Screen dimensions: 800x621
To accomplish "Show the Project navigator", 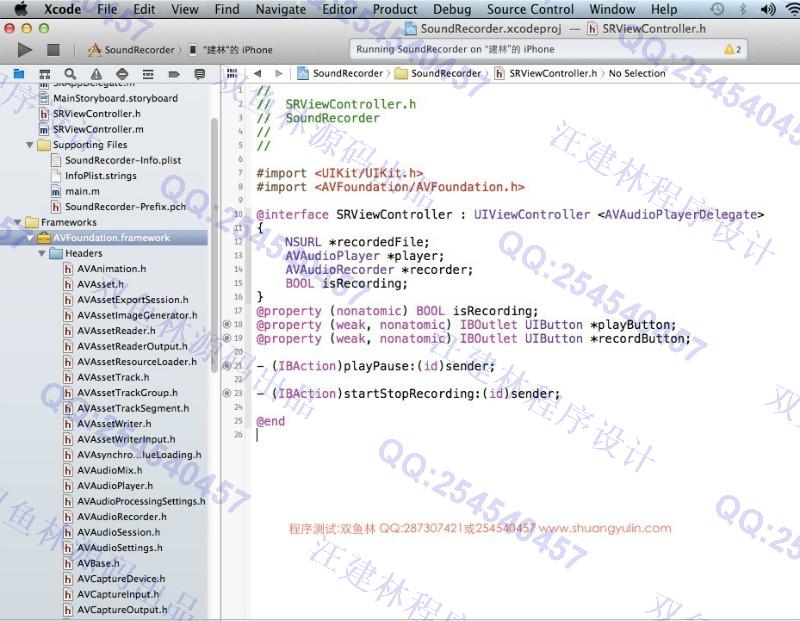I will [19, 74].
